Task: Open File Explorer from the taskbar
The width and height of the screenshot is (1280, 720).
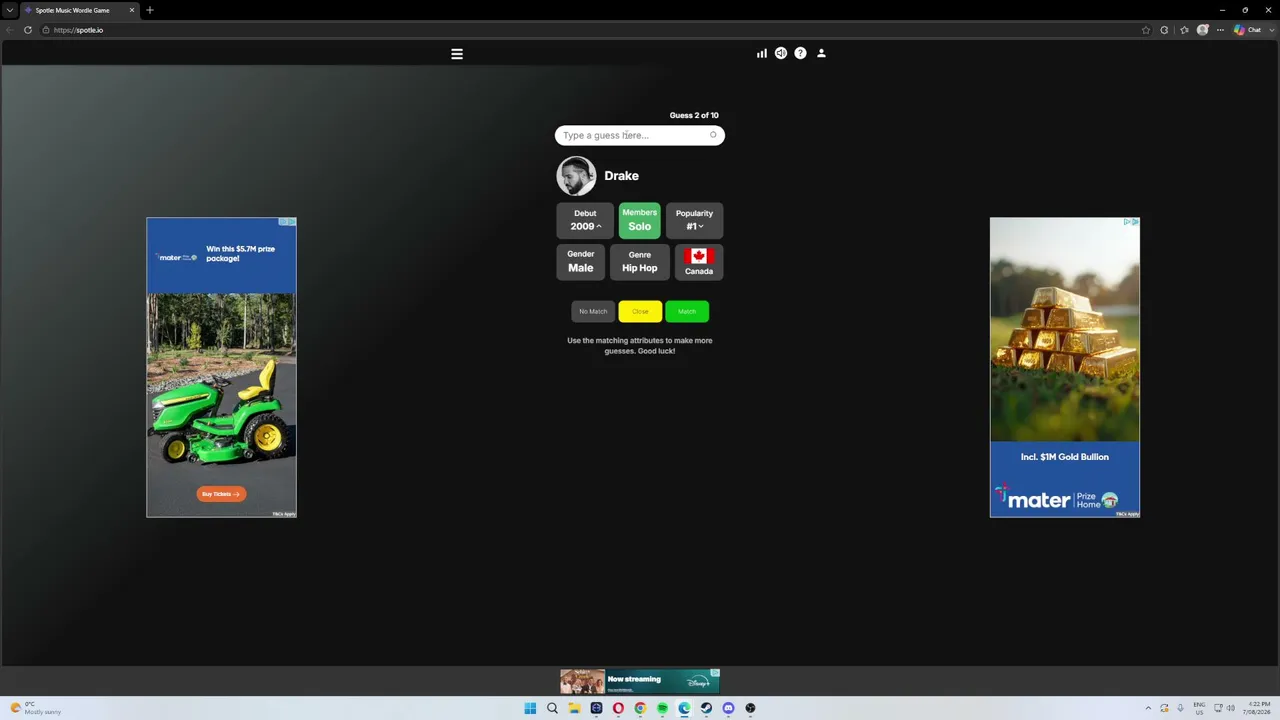Action: click(x=574, y=708)
